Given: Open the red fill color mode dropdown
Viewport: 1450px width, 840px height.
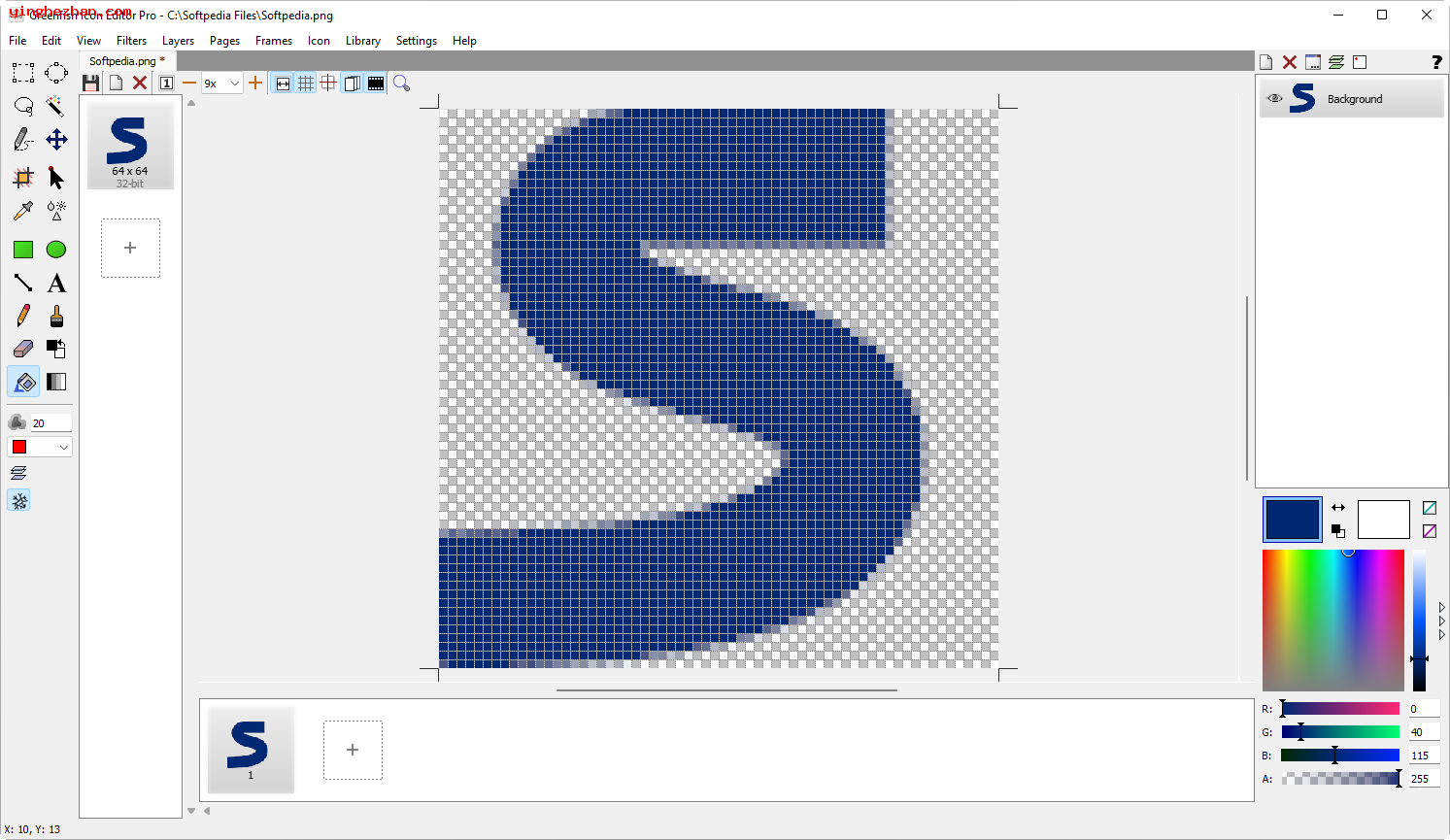Looking at the screenshot, I should (x=40, y=447).
